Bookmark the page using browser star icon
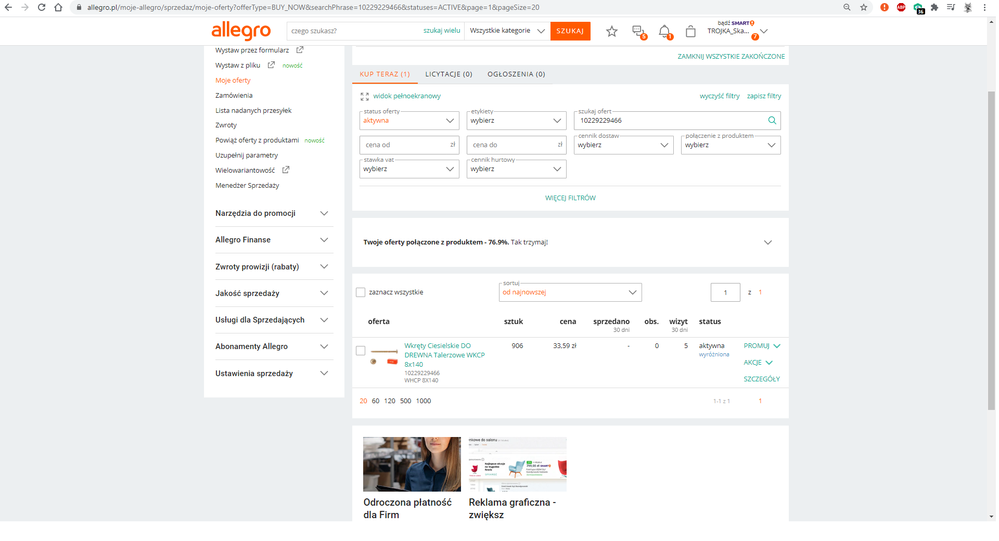Viewport: 999px width, 541px height. tap(863, 7)
